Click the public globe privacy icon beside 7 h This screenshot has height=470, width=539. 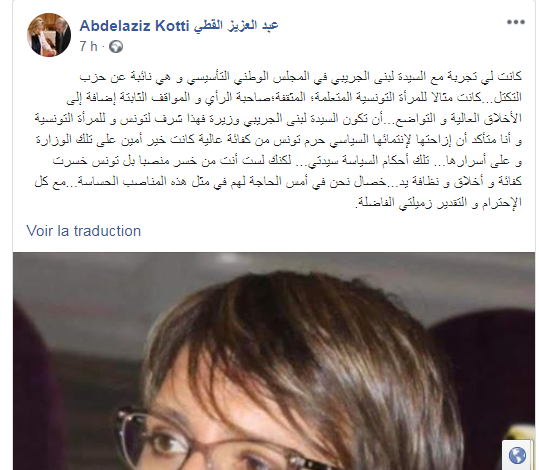click(x=116, y=46)
